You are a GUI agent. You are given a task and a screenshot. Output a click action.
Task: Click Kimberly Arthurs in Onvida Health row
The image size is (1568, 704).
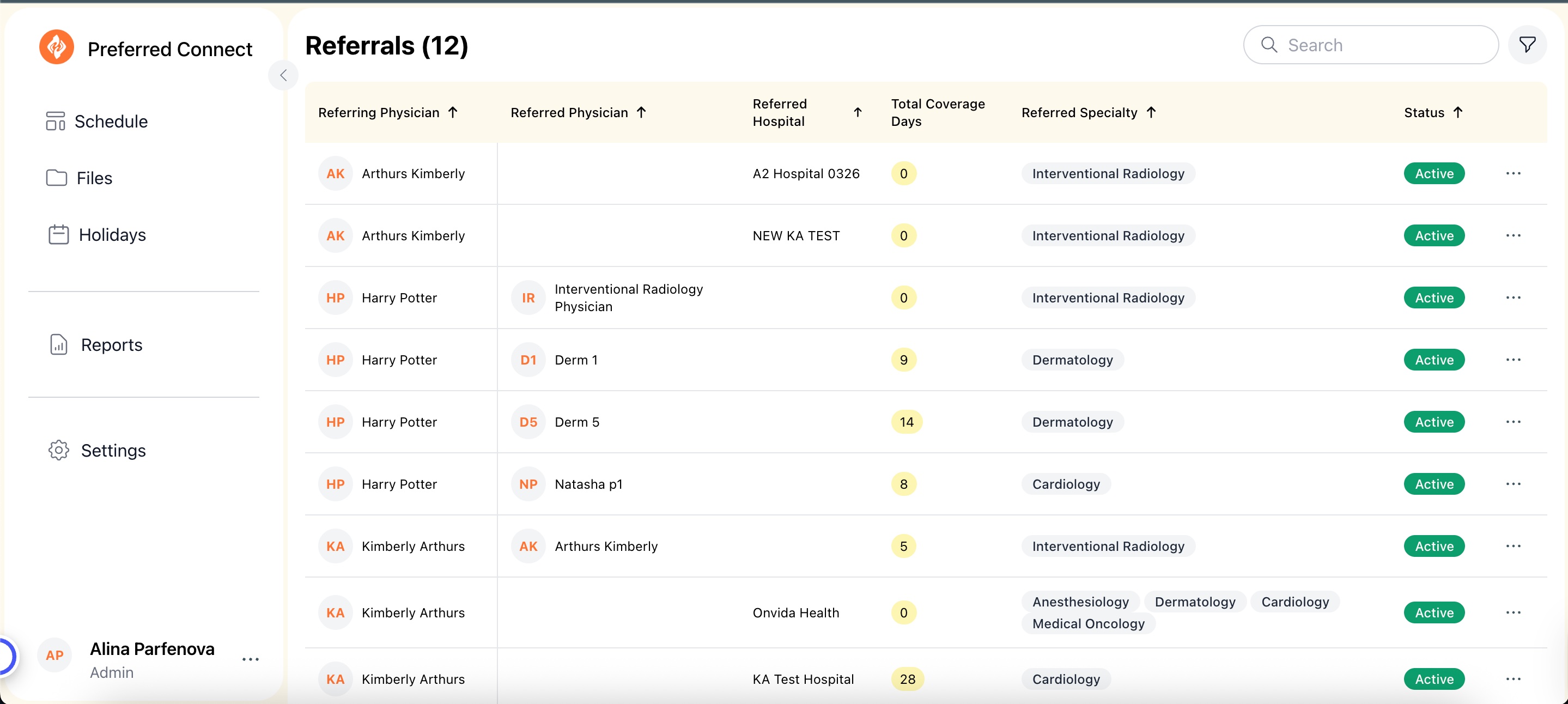point(414,612)
